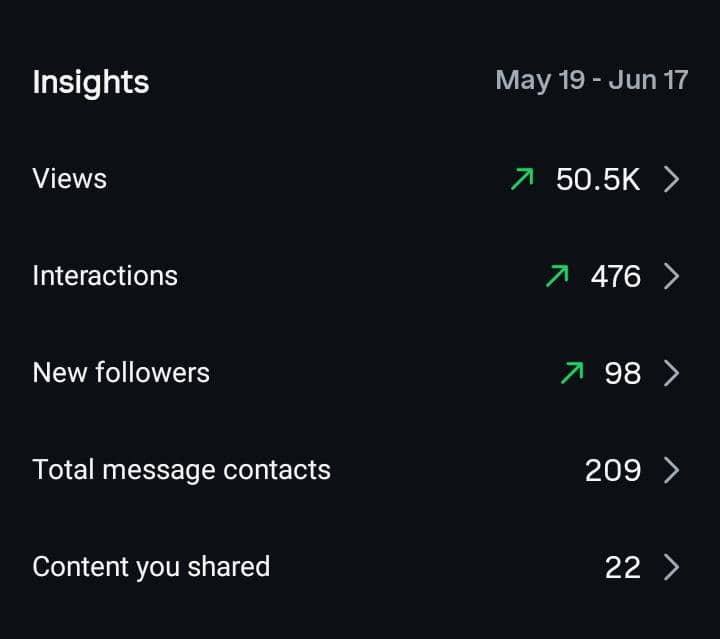
Task: Click the 22 shared content count
Action: [x=623, y=568]
